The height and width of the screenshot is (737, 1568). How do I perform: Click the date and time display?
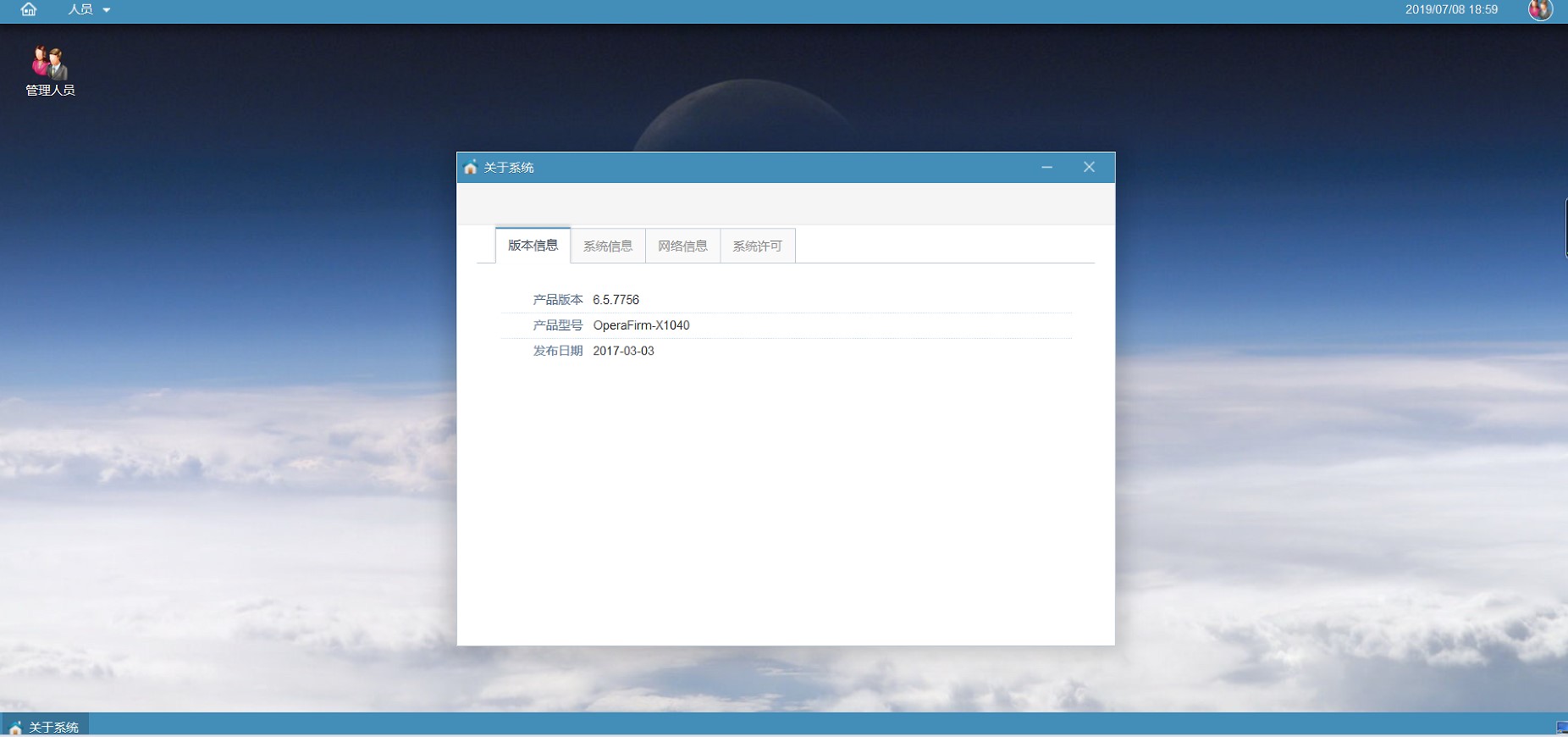pos(1451,9)
